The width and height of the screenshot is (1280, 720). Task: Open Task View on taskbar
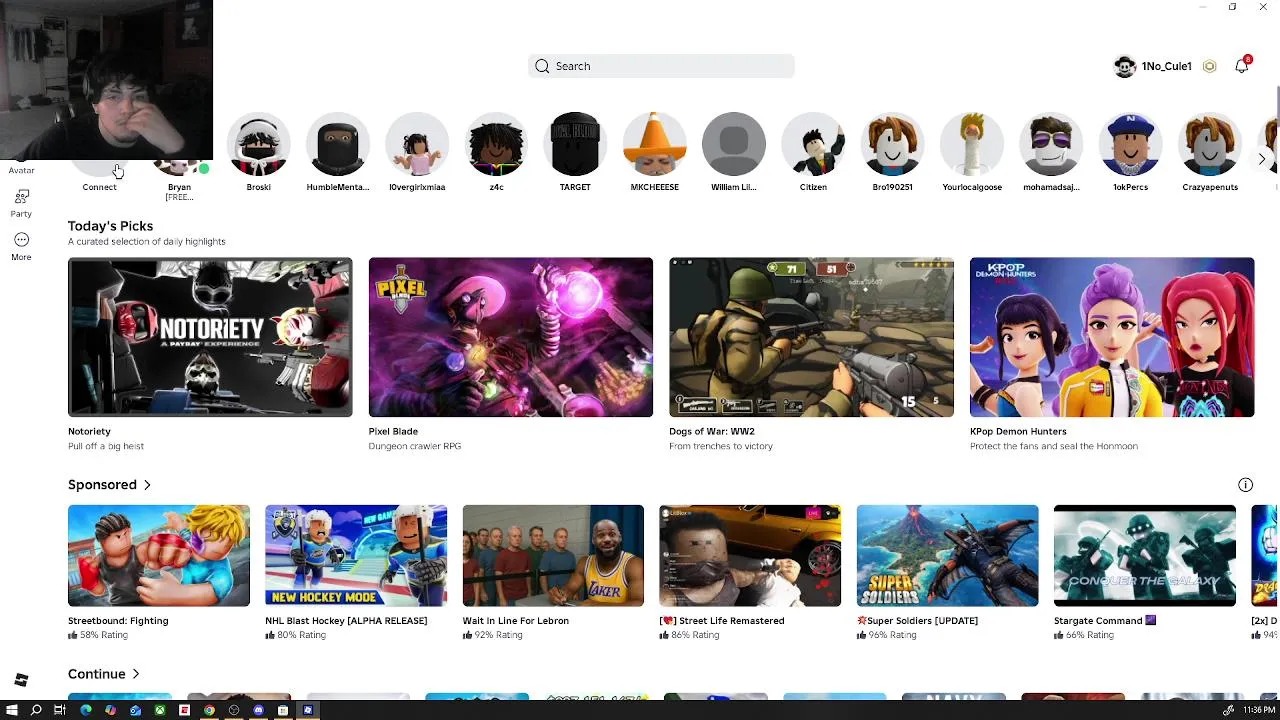coord(60,710)
